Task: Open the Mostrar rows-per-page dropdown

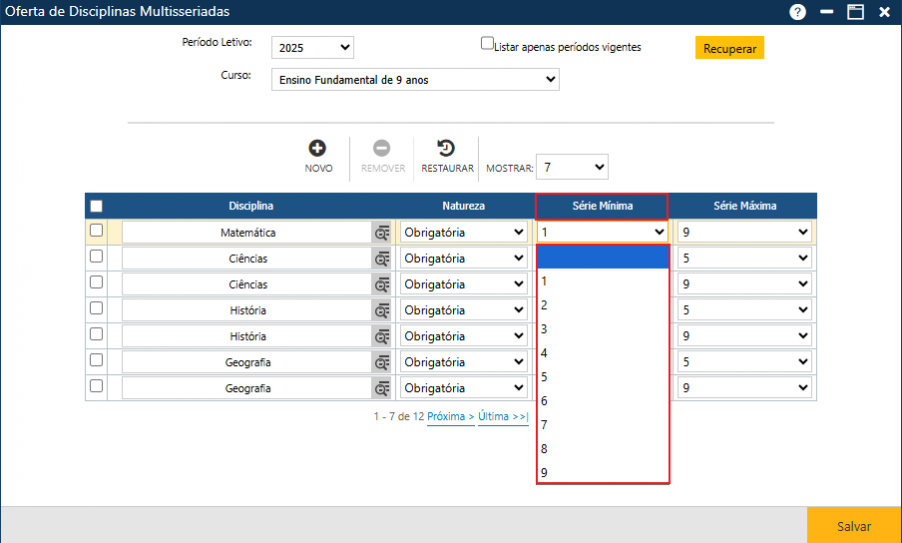Action: (x=572, y=167)
